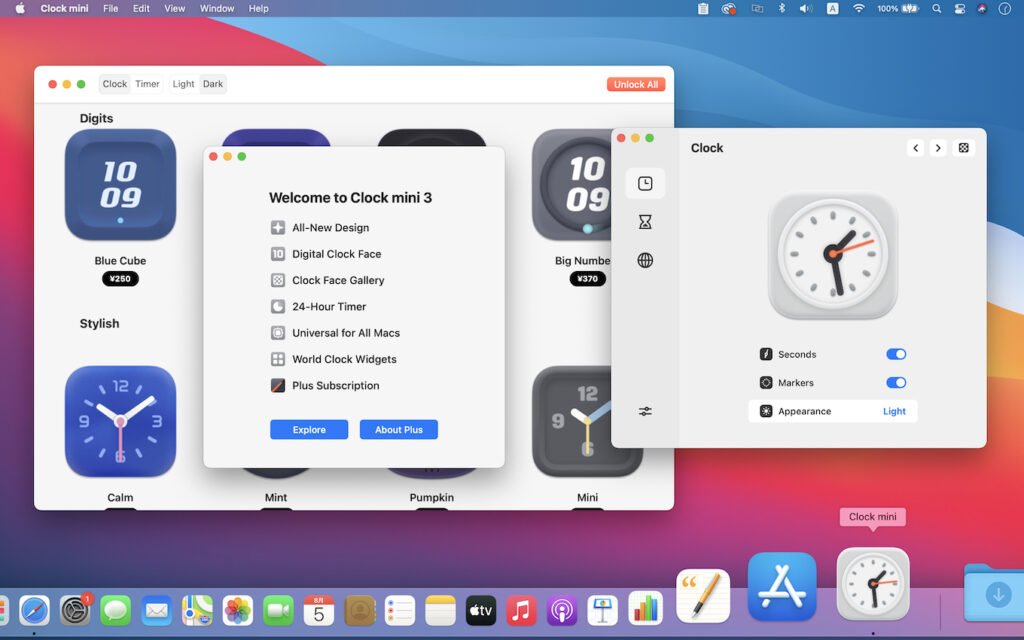Image resolution: width=1024 pixels, height=640 pixels.
Task: Change the Appearance setting from Light
Action: (x=894, y=411)
